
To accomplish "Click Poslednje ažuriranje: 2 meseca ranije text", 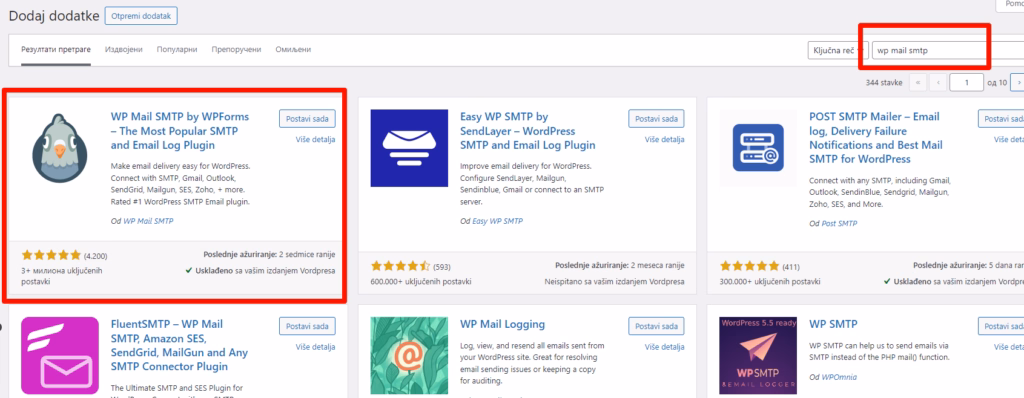I will (x=620, y=266).
